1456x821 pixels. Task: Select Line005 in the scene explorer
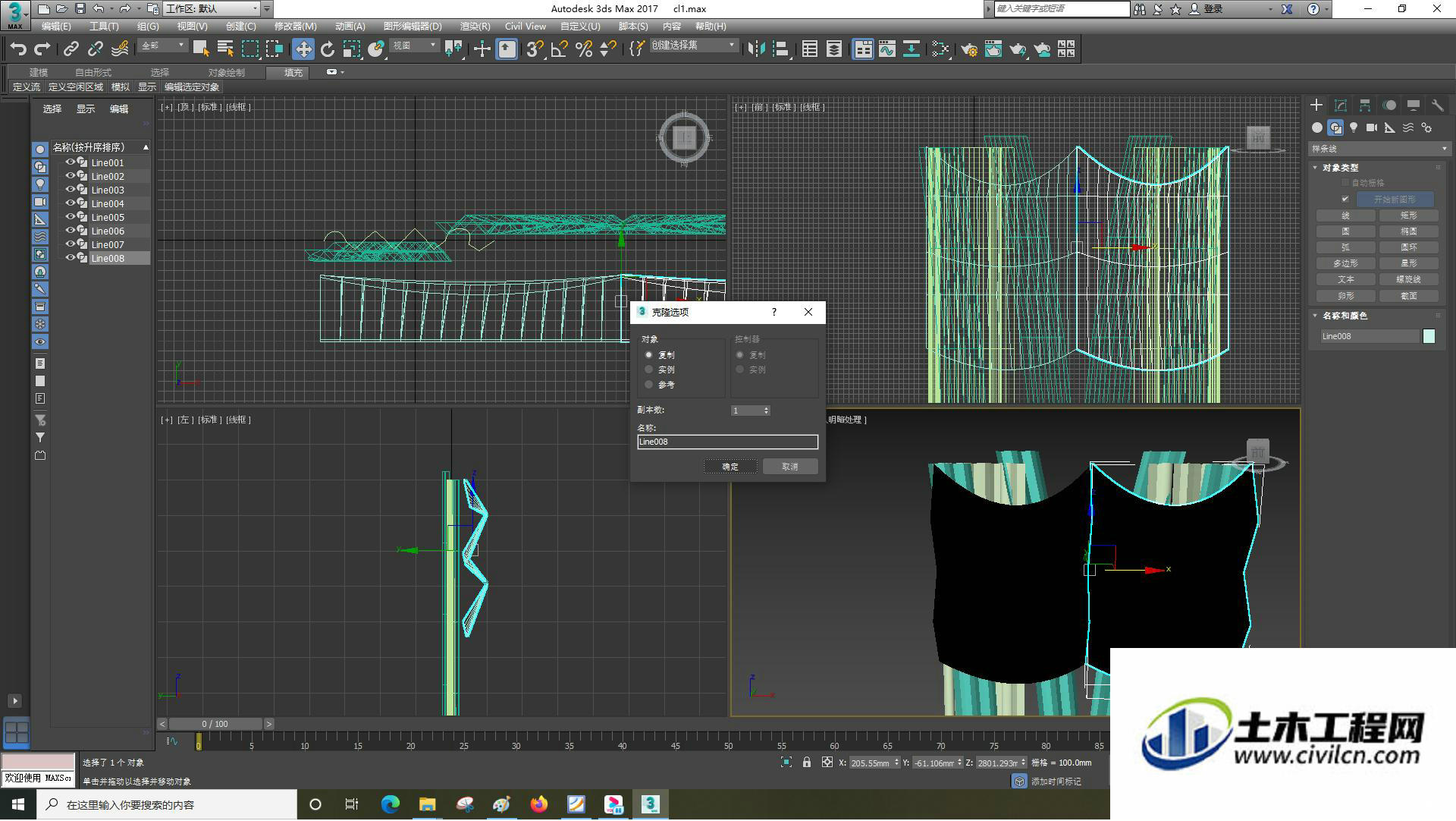click(x=108, y=217)
